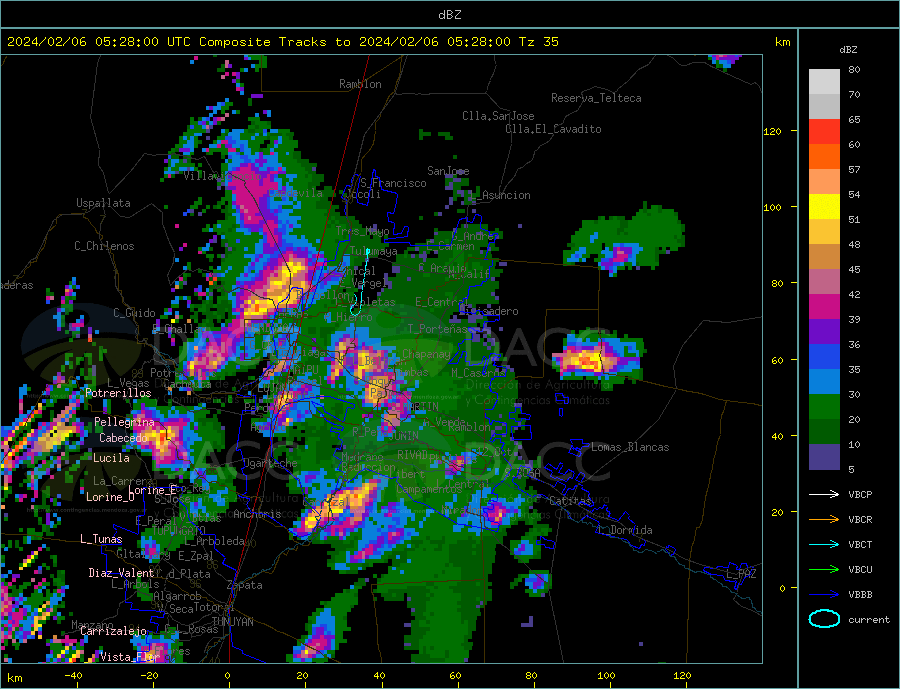Click the composite tracks timestamp header text
The width and height of the screenshot is (900, 689).
pyautogui.click(x=282, y=42)
